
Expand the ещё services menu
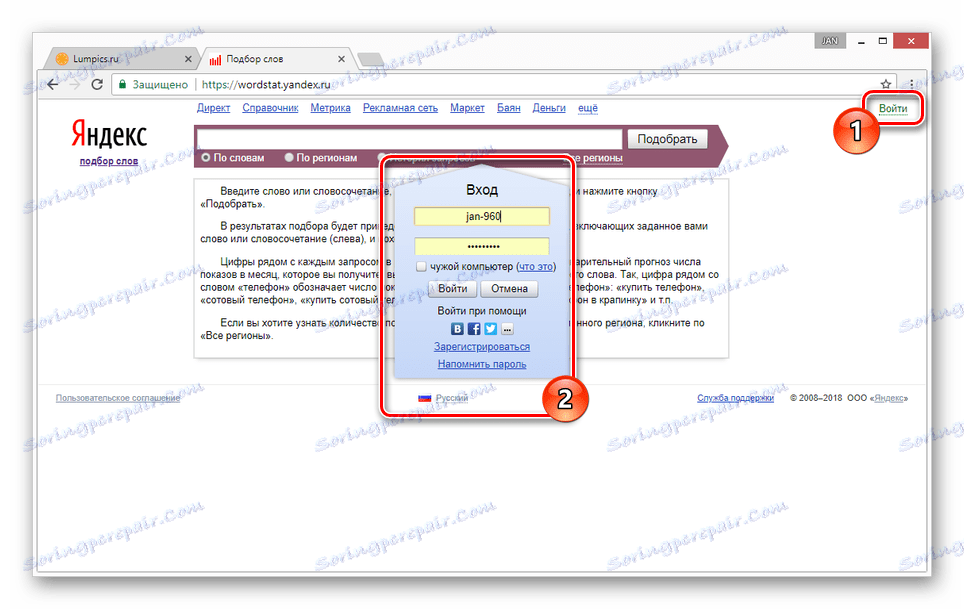[588, 108]
